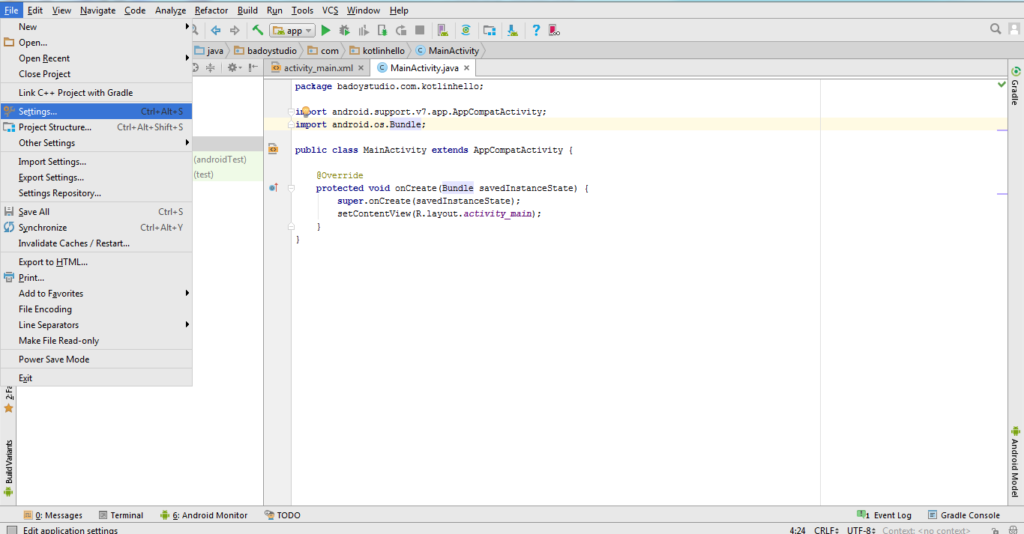Switch to the activity_main.xml tab

point(318,68)
